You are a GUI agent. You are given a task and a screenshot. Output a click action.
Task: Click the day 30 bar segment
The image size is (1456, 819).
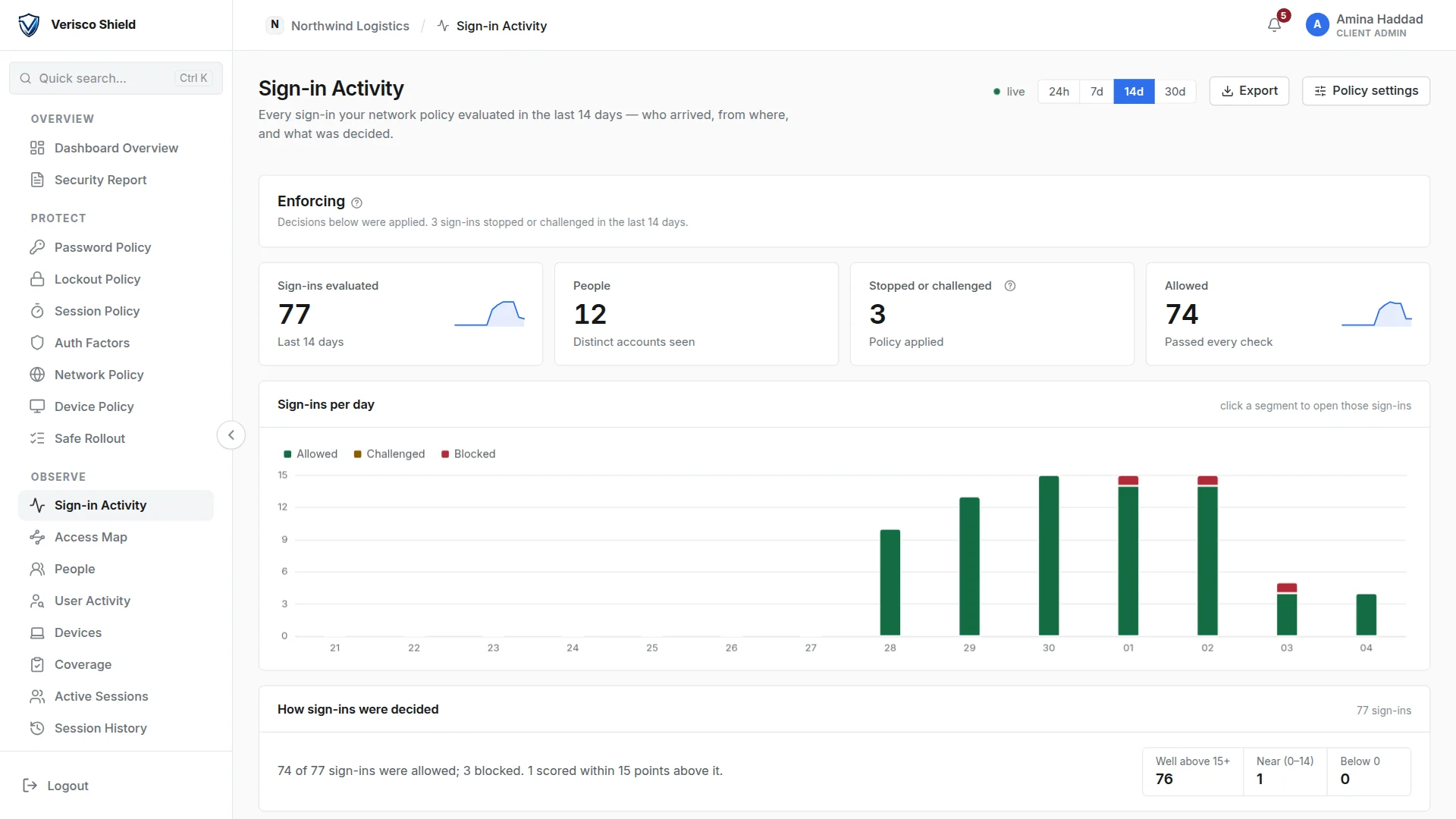(1049, 556)
